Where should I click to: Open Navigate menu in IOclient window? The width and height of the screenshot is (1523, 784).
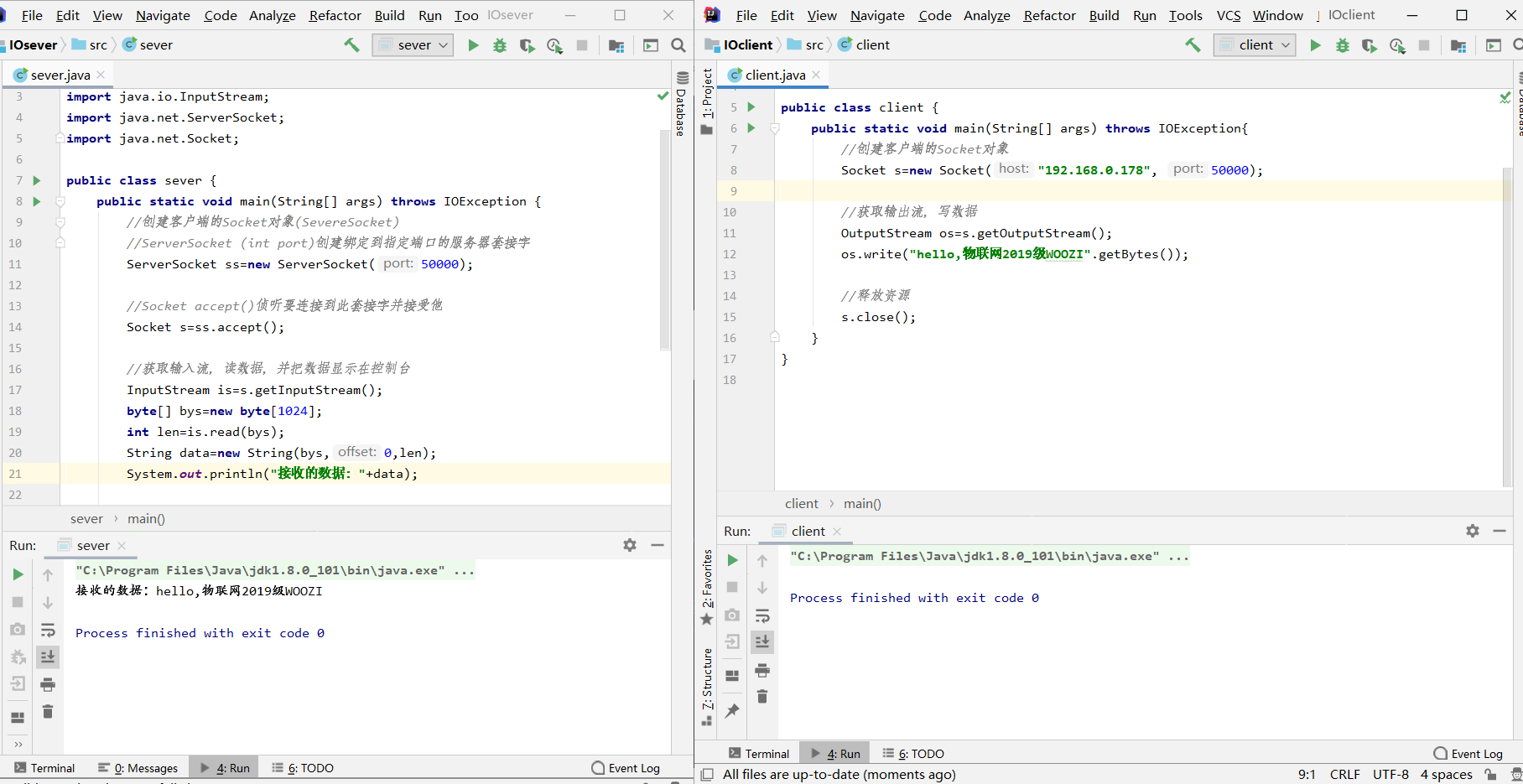[x=877, y=15]
